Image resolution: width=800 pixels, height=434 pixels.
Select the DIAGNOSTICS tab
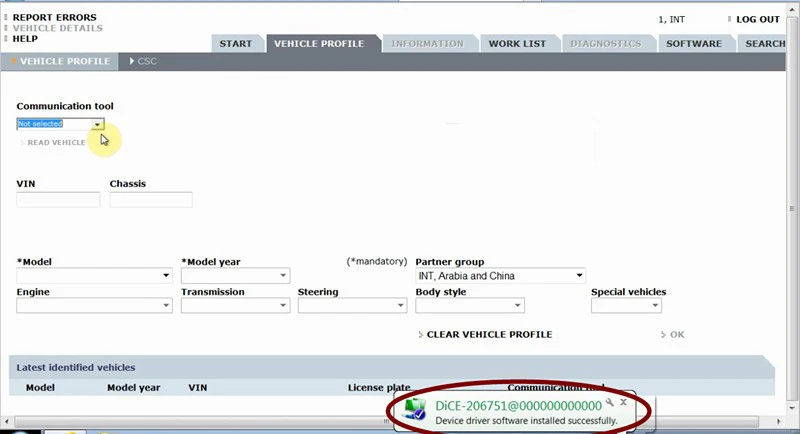[606, 44]
